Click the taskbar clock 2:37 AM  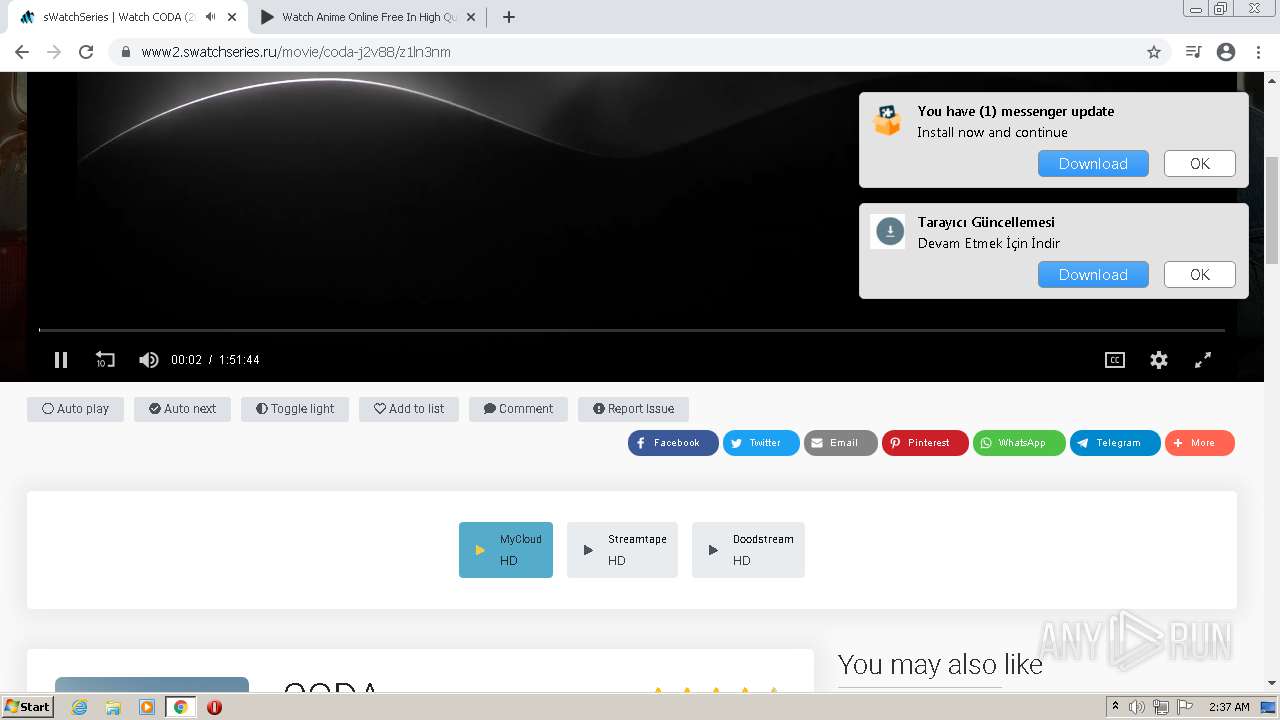click(1229, 707)
